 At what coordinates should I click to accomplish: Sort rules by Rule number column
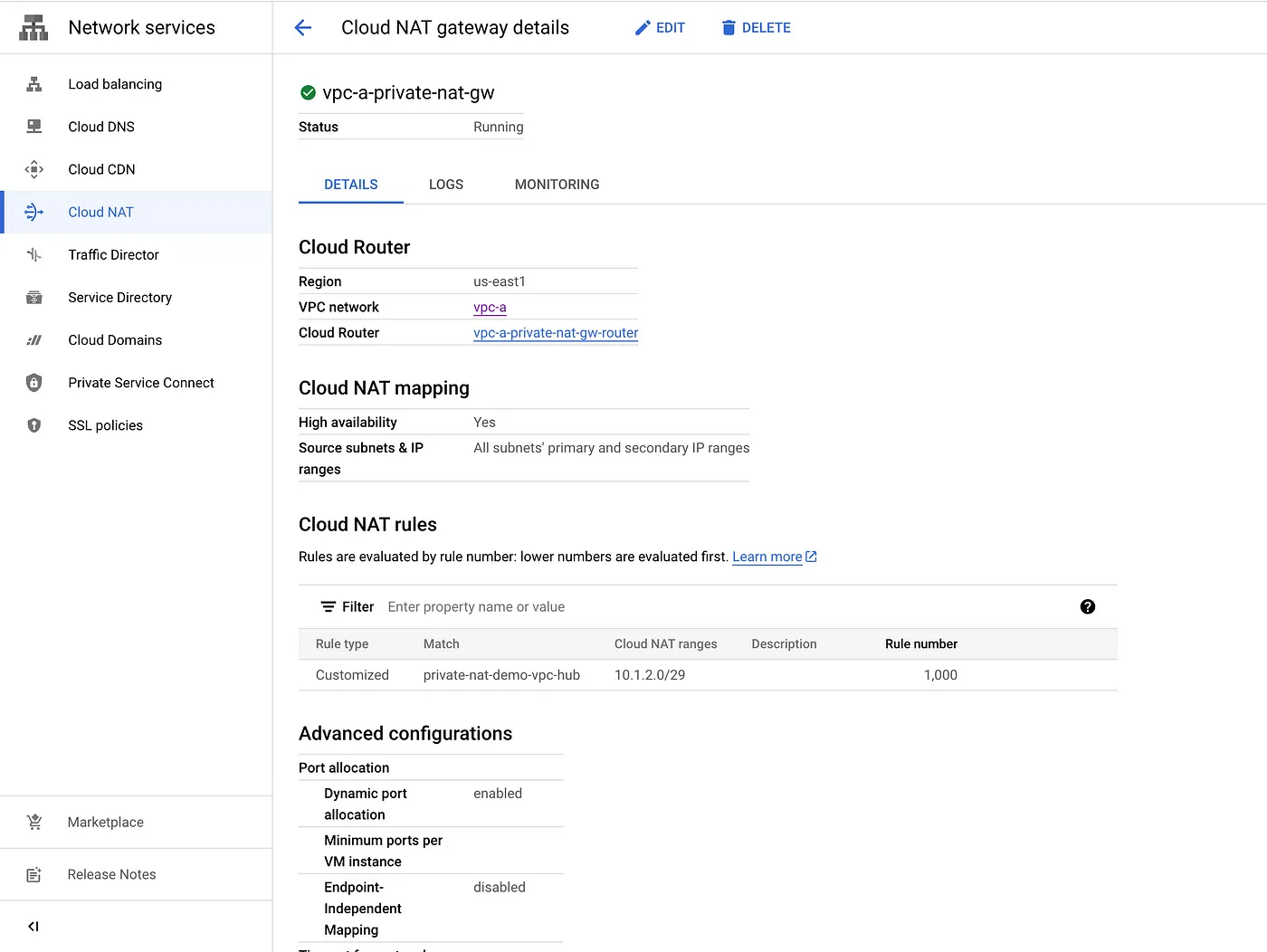pos(920,644)
